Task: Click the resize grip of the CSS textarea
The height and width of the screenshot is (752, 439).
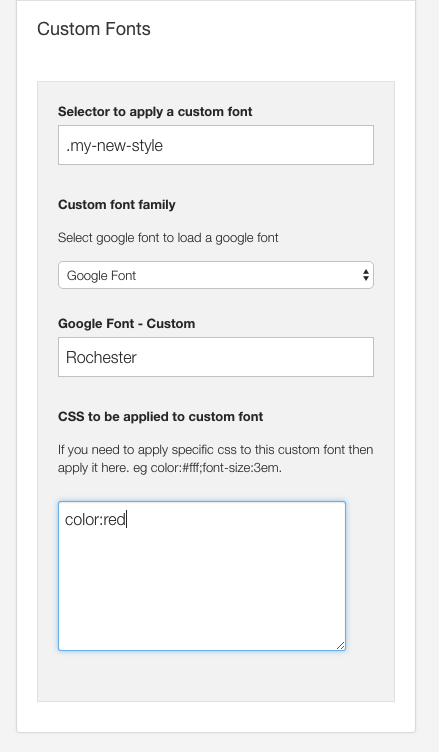Action: pos(340,646)
